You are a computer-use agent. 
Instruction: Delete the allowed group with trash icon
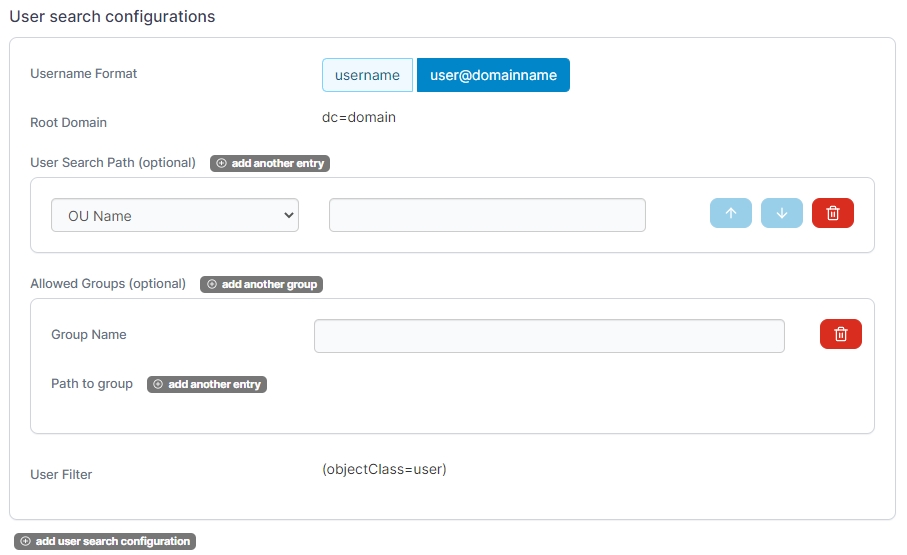[x=840, y=334]
